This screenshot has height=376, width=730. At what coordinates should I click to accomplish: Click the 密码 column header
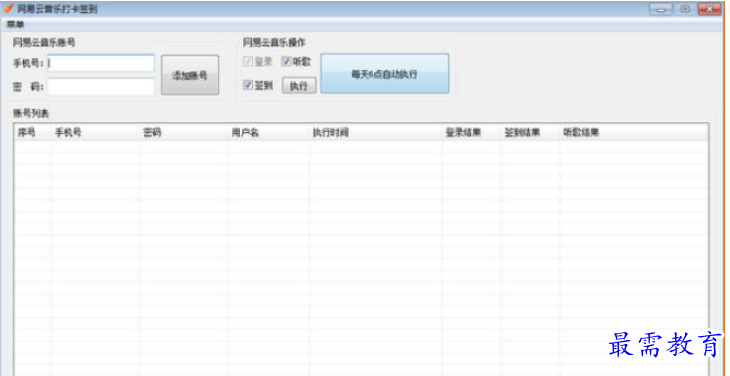[x=183, y=133]
